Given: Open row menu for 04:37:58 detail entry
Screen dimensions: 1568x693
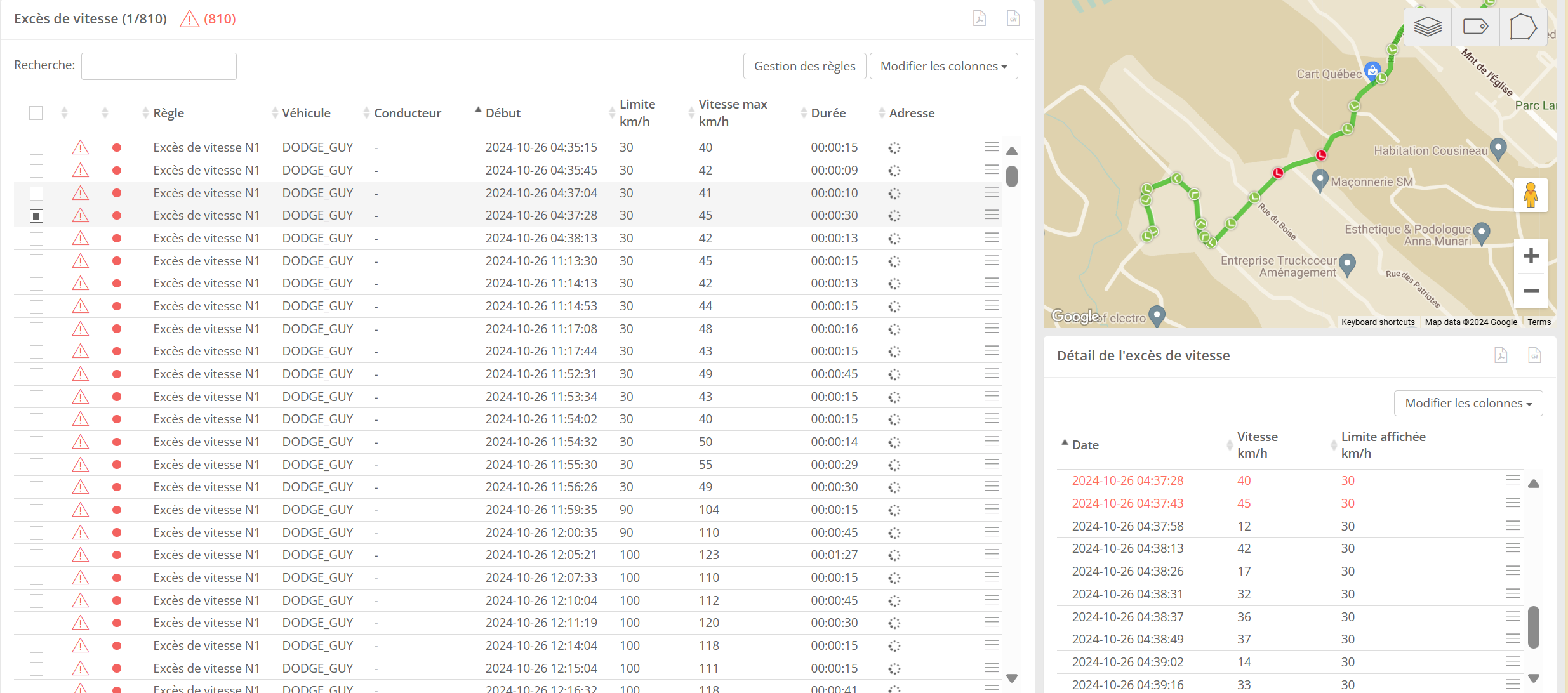Looking at the screenshot, I should click(1513, 525).
